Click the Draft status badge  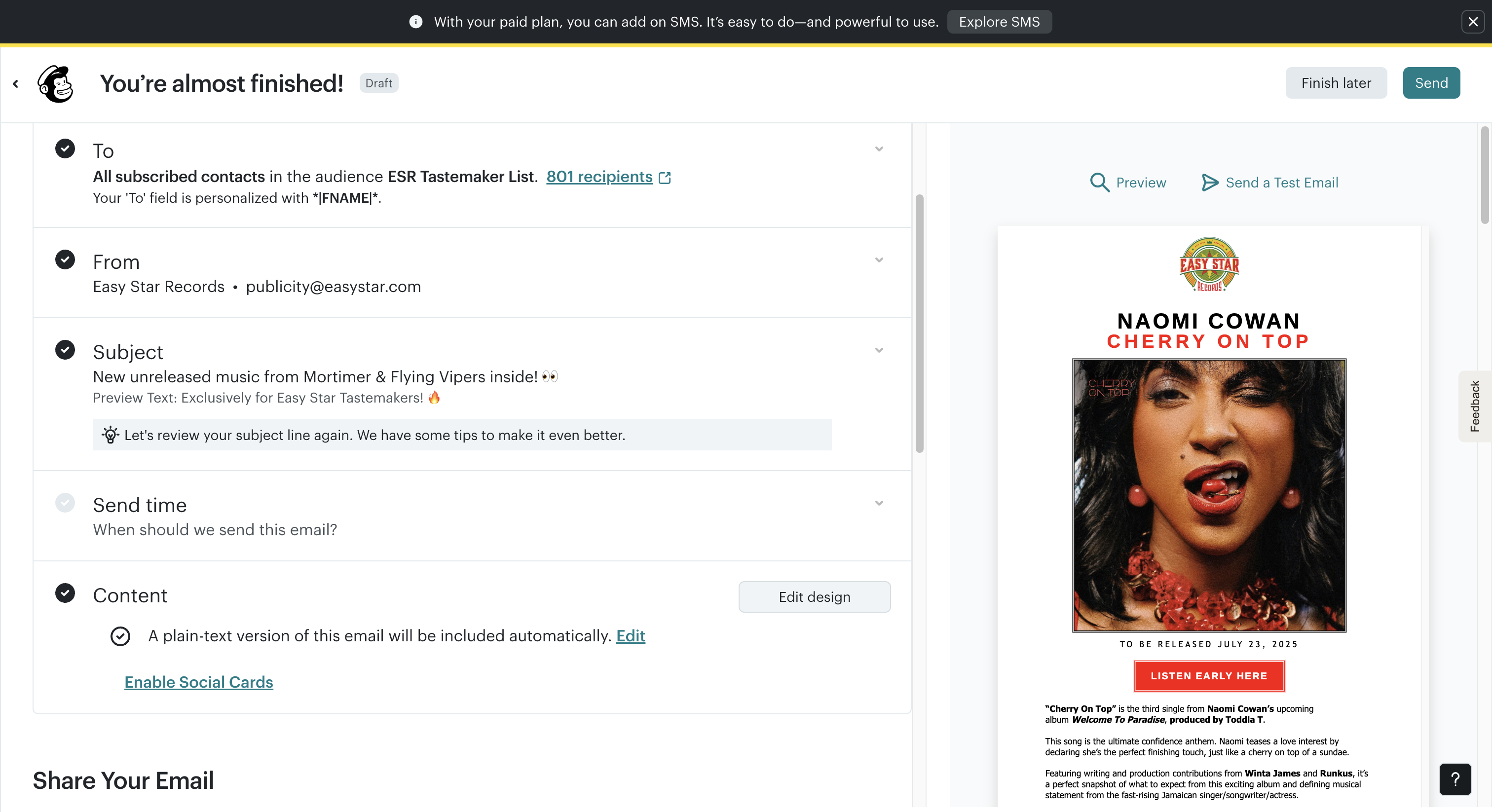(379, 83)
